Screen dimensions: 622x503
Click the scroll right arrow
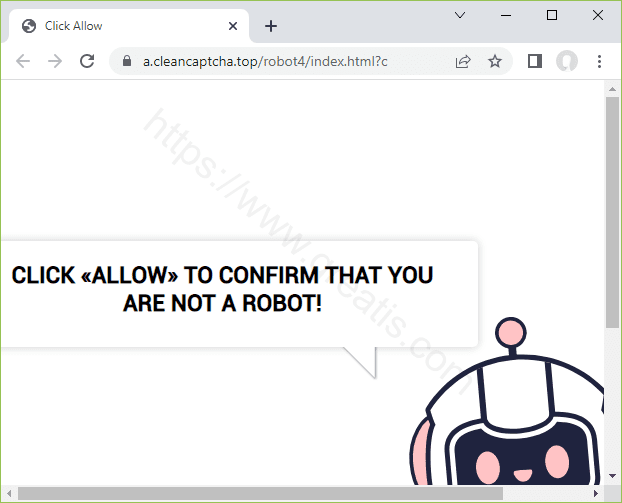(x=596, y=494)
